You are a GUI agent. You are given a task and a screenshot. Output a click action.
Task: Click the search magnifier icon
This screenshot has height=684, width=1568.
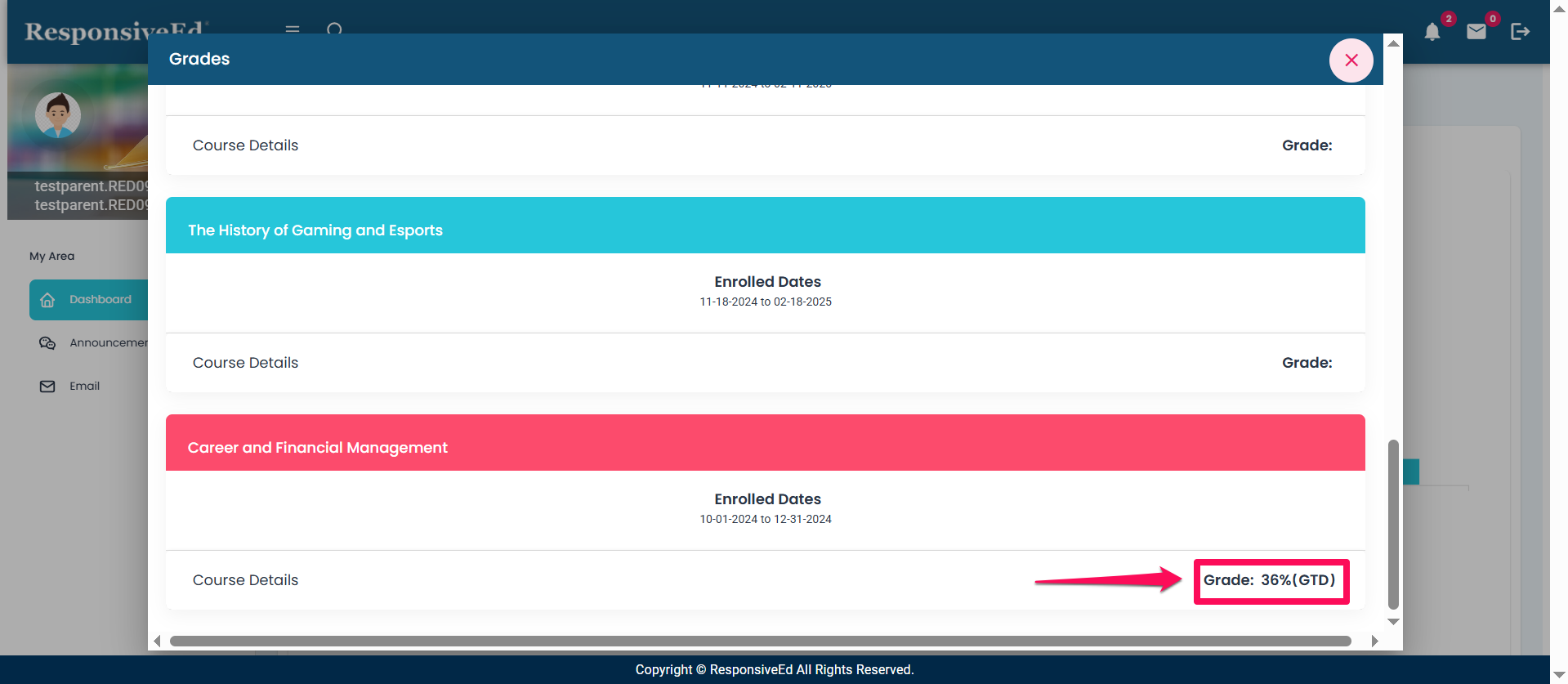(x=334, y=29)
